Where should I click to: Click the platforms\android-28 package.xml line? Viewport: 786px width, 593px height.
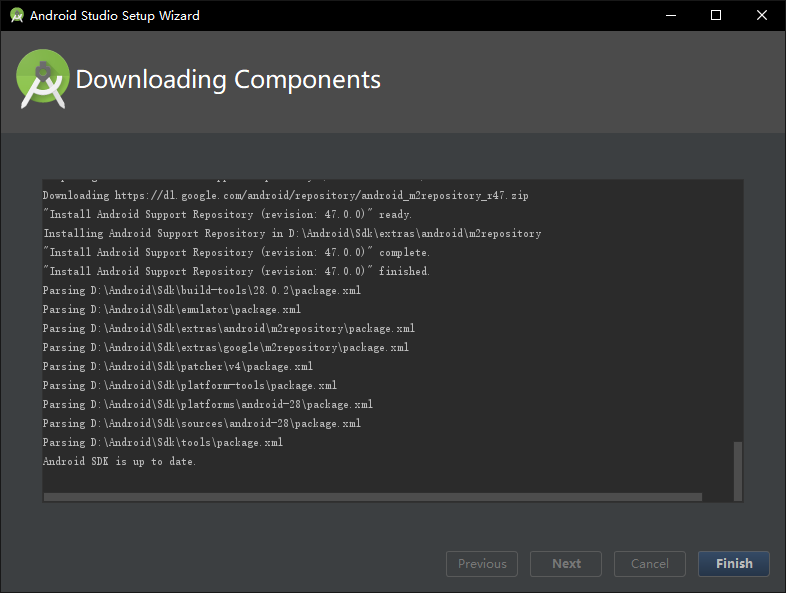[x=208, y=404]
